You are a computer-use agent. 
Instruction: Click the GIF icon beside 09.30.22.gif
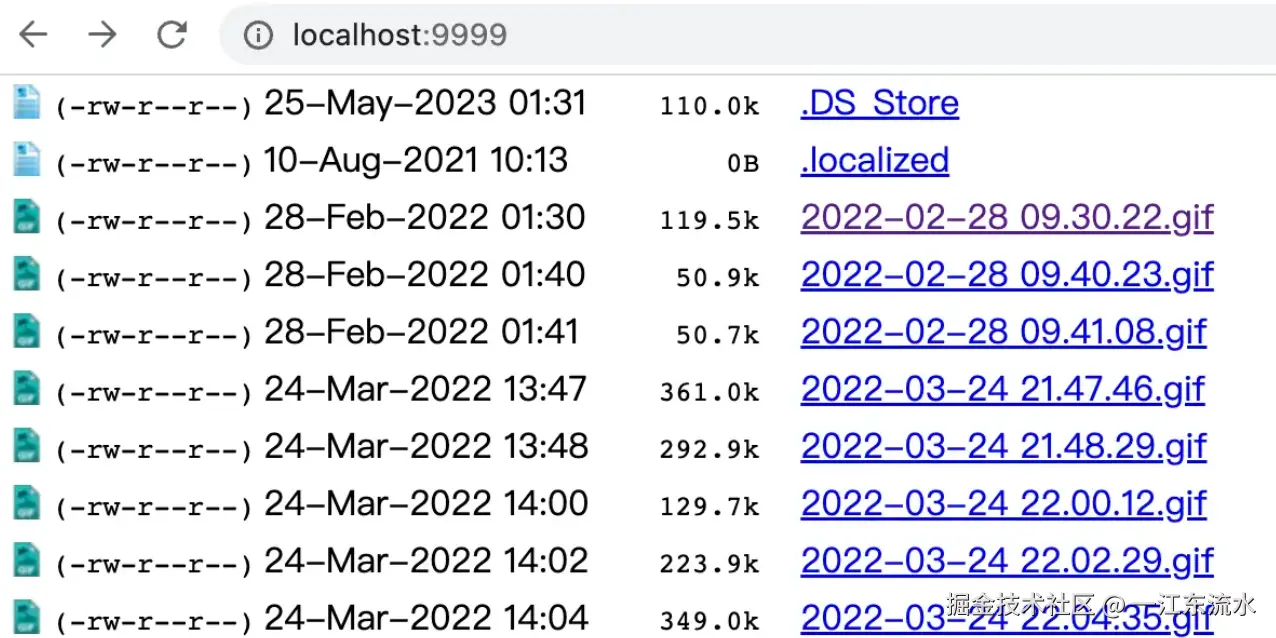pos(26,217)
